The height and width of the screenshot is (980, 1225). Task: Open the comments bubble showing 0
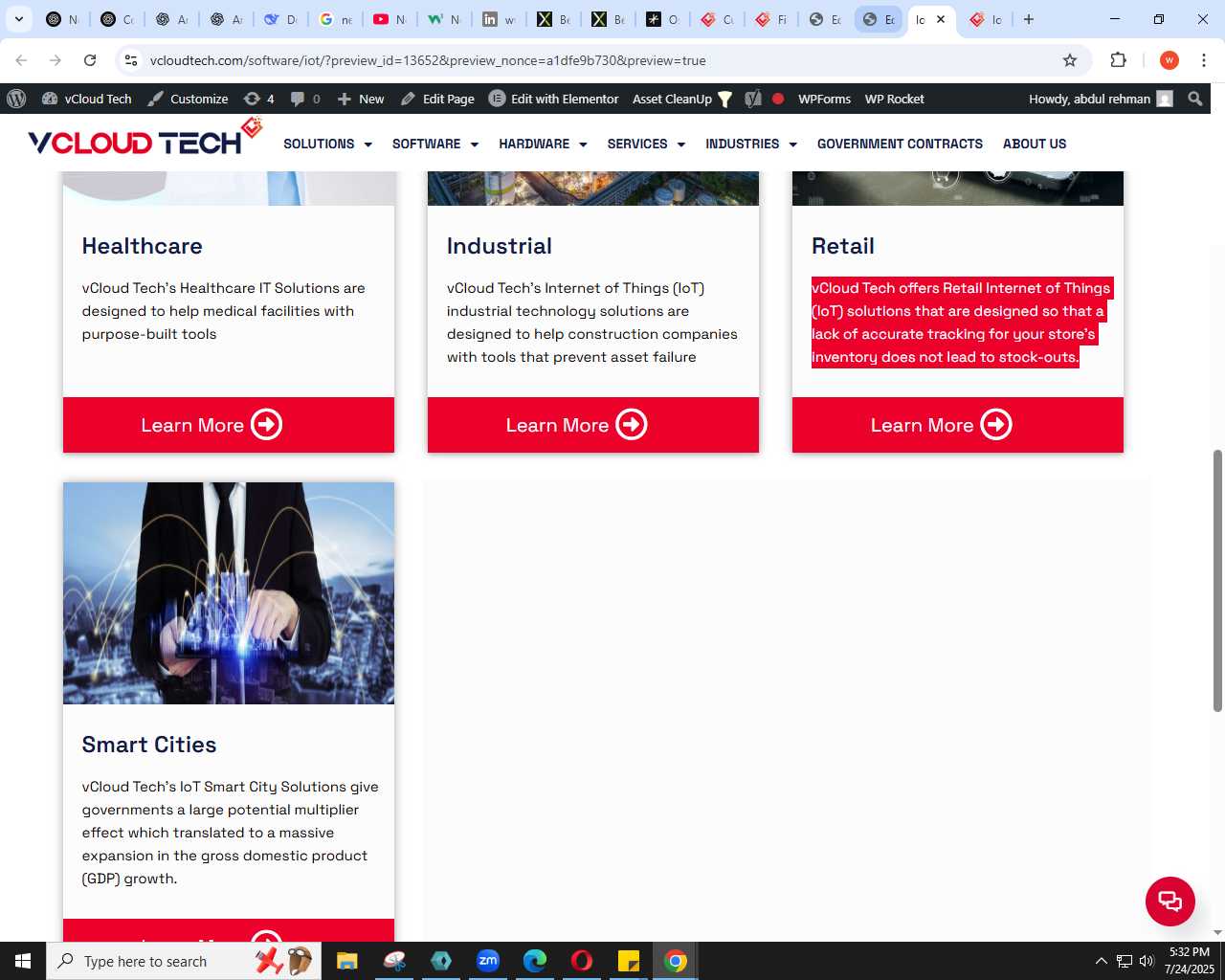[305, 99]
